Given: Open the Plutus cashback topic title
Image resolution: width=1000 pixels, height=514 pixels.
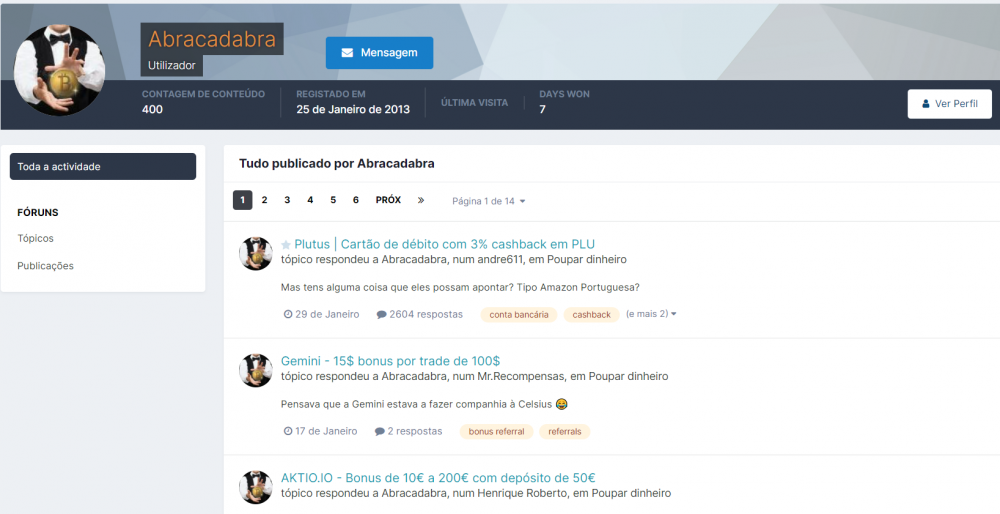Looking at the screenshot, I should [444, 244].
